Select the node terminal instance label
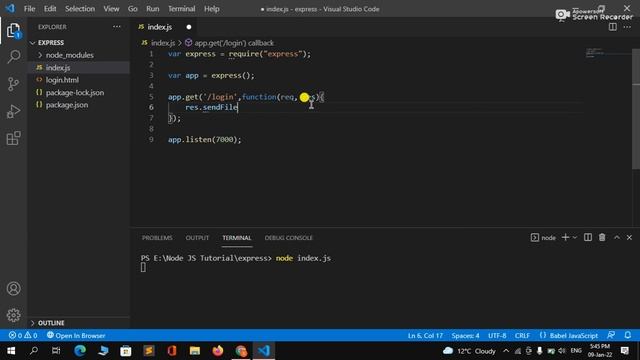Image resolution: width=640 pixels, height=360 pixels. 543,238
